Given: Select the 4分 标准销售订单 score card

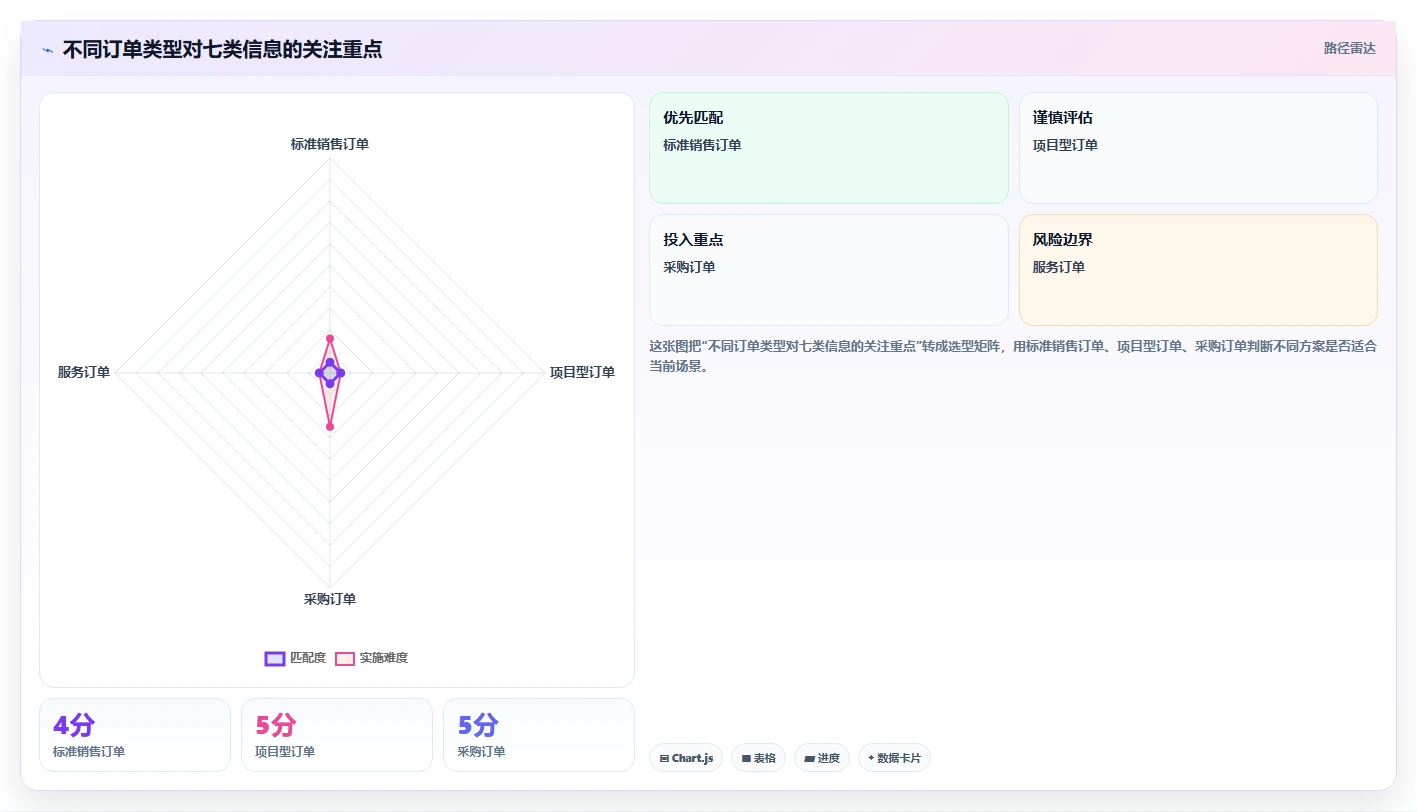Looking at the screenshot, I should (135, 735).
